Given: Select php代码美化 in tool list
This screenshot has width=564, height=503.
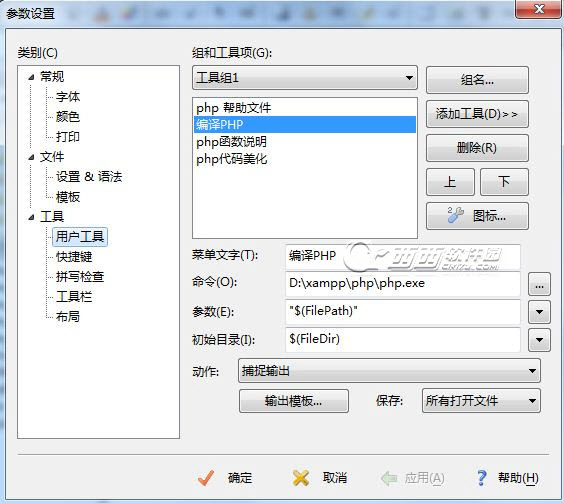Looking at the screenshot, I should [305, 159].
